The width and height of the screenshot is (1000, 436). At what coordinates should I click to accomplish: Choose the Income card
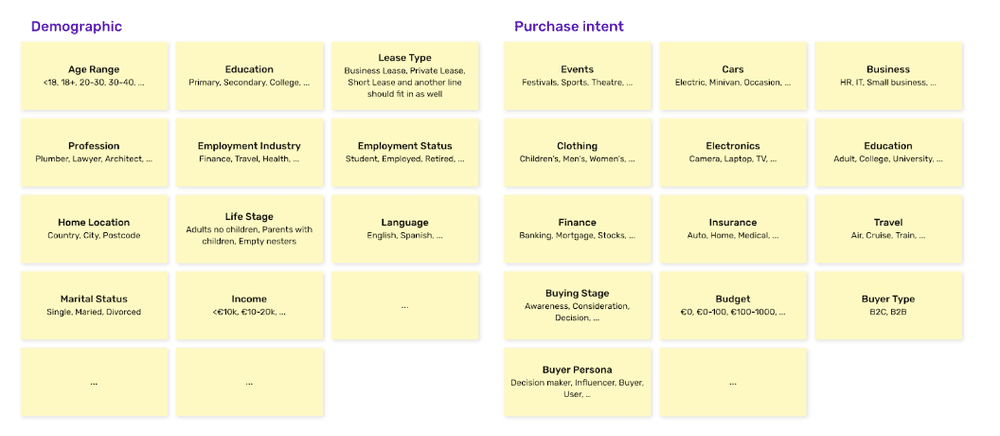pyautogui.click(x=249, y=305)
